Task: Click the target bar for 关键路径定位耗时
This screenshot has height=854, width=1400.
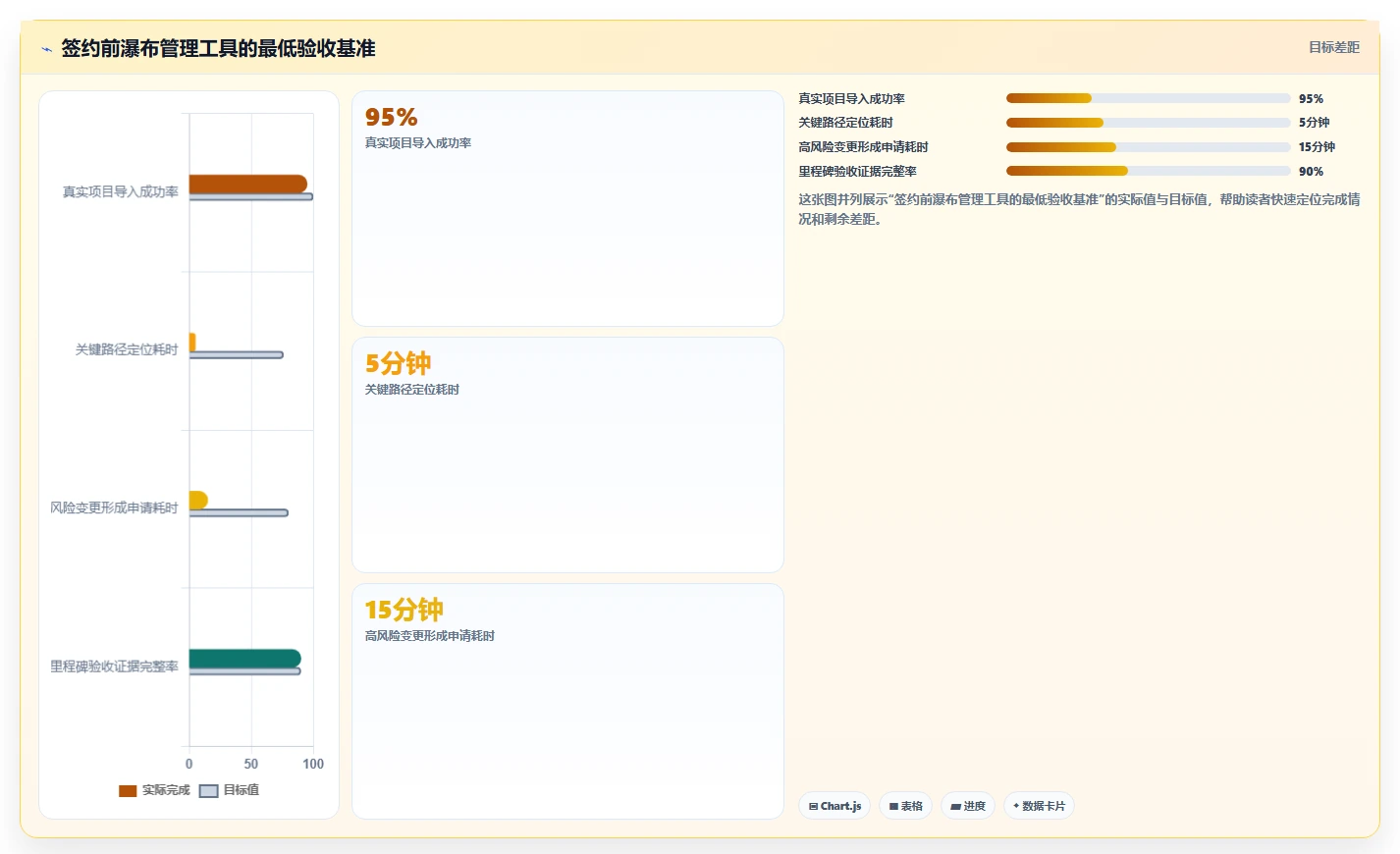Action: pyautogui.click(x=236, y=355)
